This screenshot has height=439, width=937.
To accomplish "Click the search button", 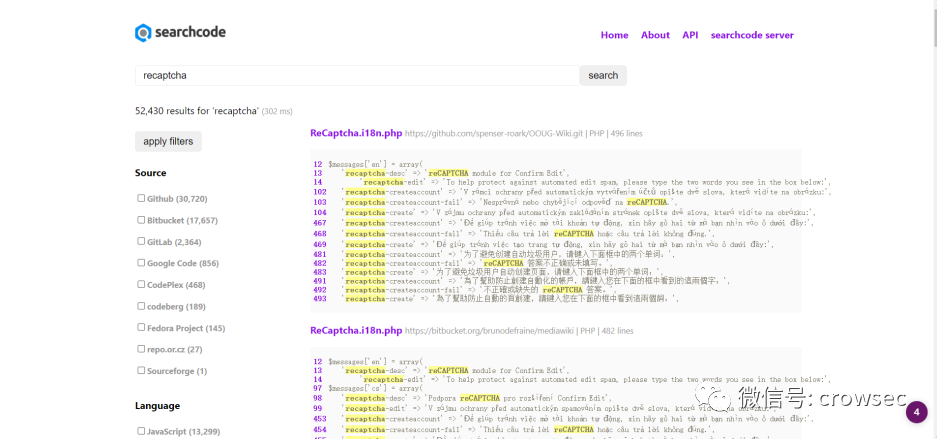I will [x=603, y=75].
